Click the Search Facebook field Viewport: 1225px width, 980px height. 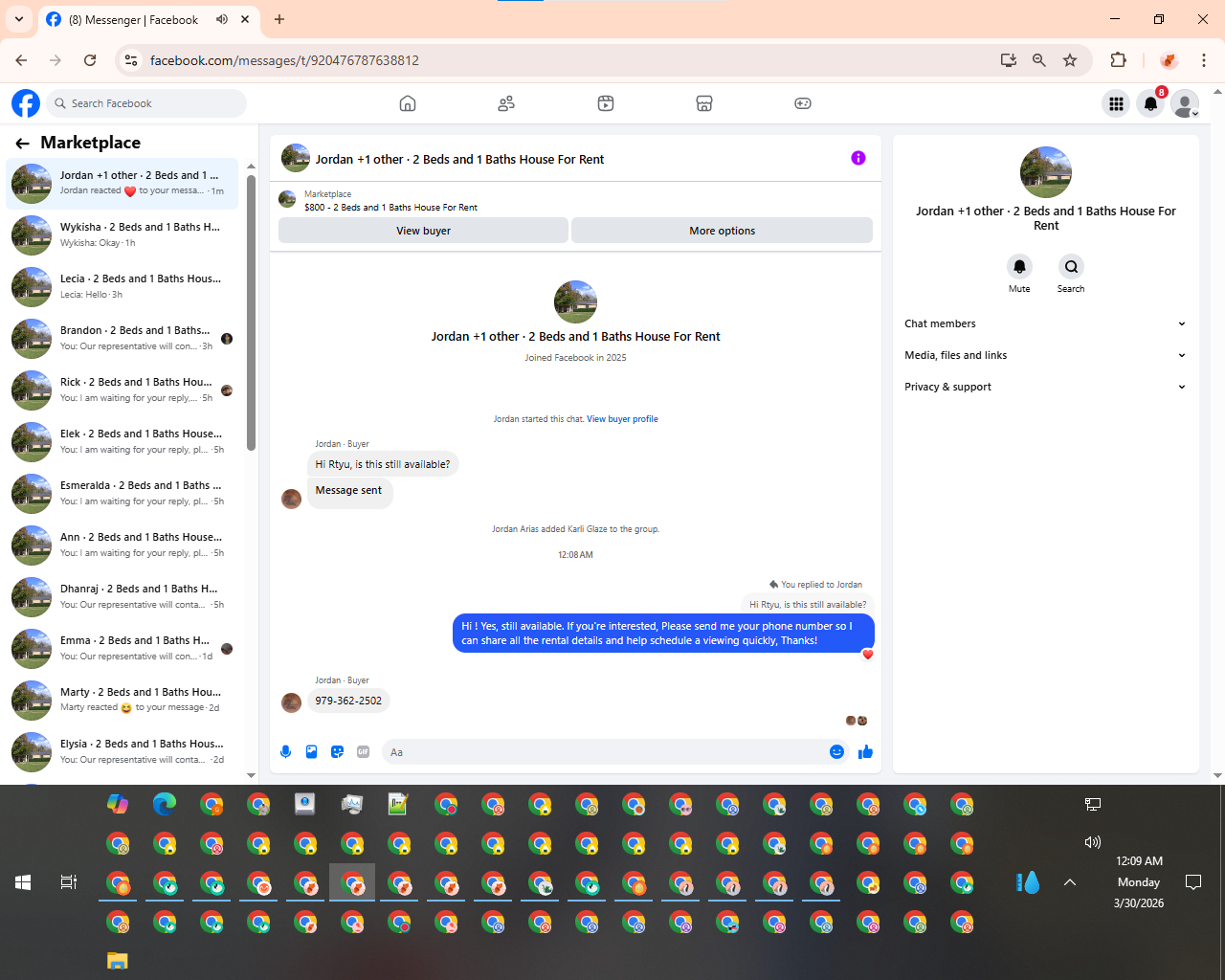(147, 103)
